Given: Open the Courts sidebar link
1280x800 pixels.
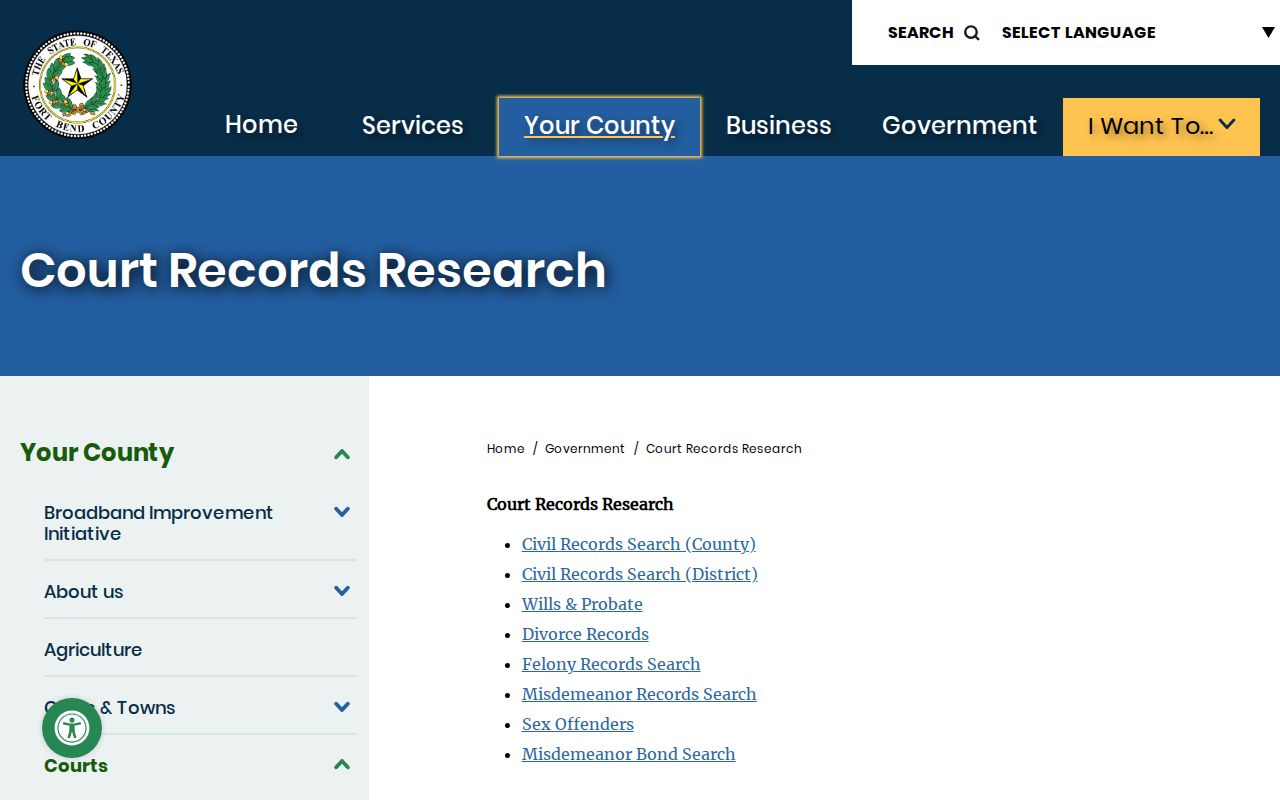Looking at the screenshot, I should click(76, 766).
